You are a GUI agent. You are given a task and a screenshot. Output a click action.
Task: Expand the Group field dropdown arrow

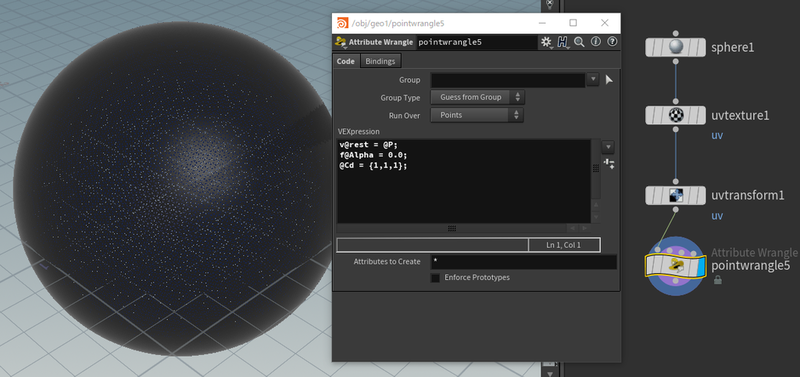pyautogui.click(x=592, y=80)
